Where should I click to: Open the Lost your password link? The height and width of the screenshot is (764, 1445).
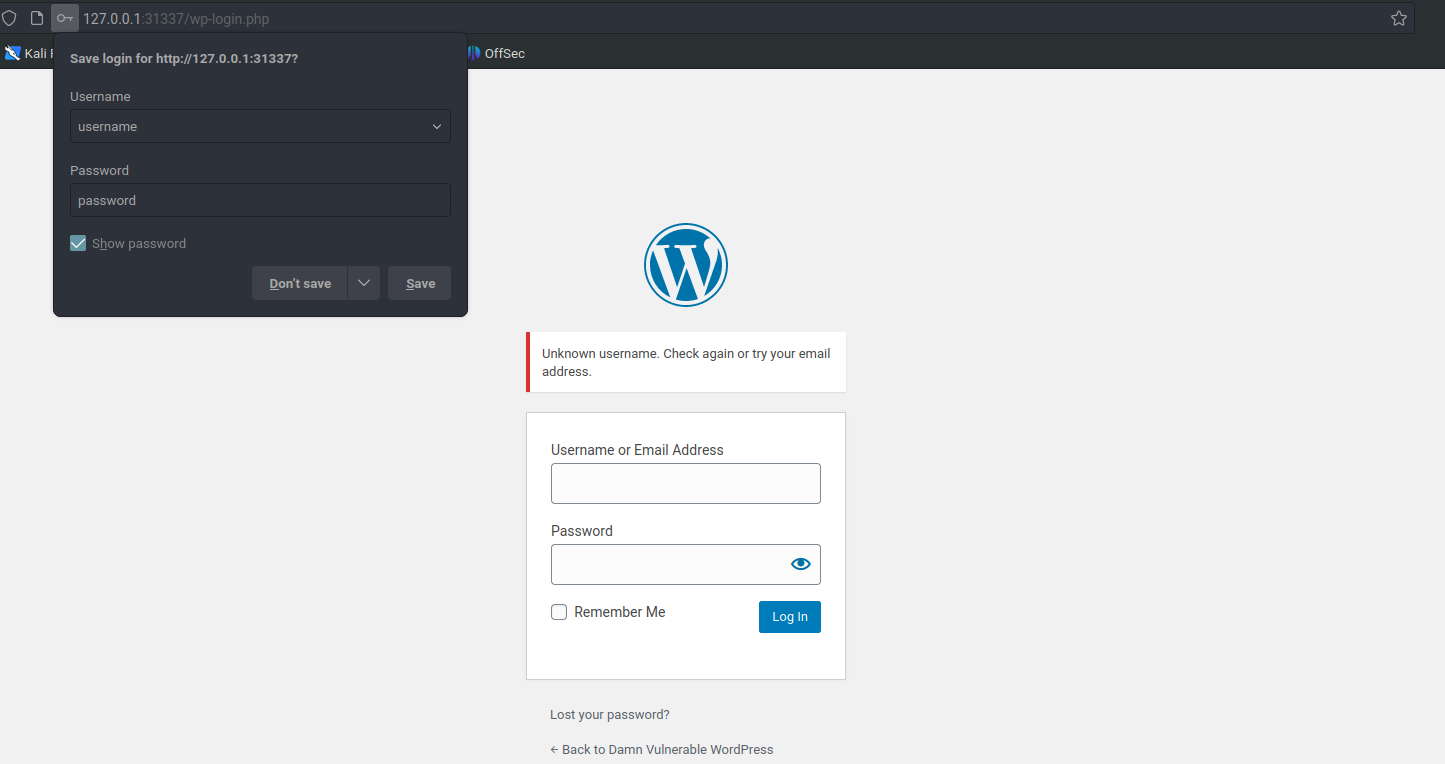coord(609,714)
